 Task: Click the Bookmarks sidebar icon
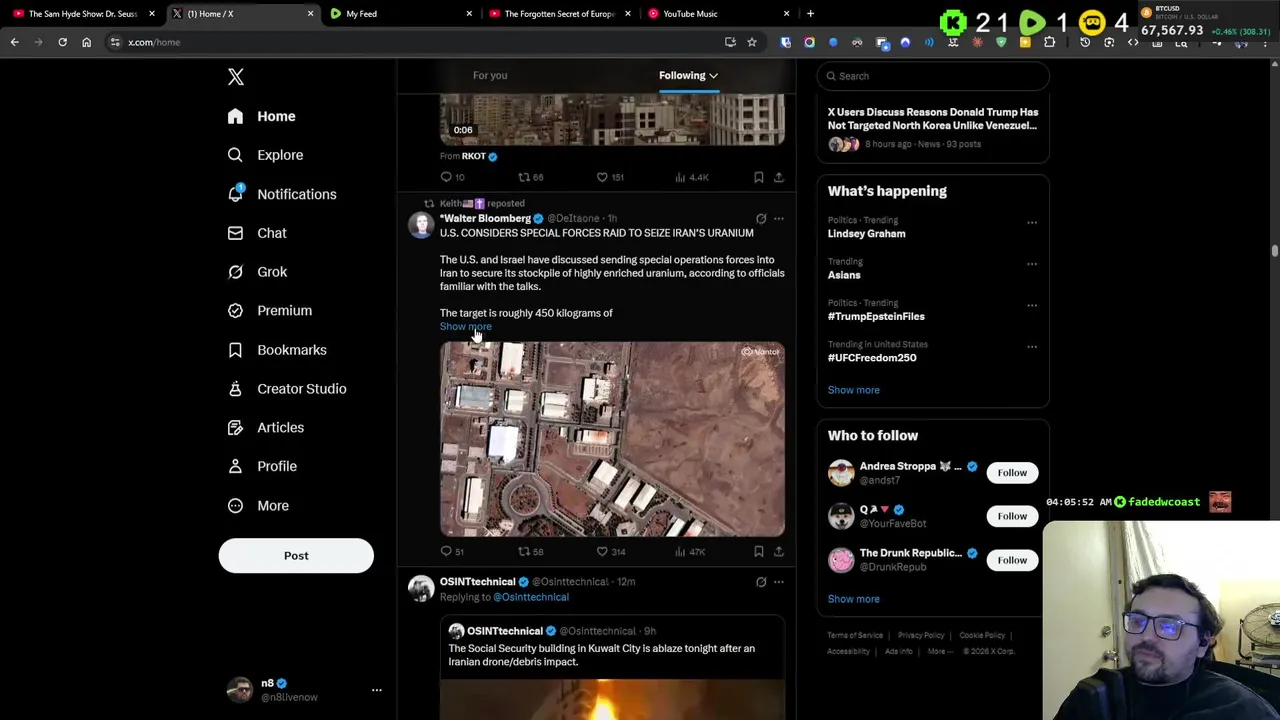[235, 350]
